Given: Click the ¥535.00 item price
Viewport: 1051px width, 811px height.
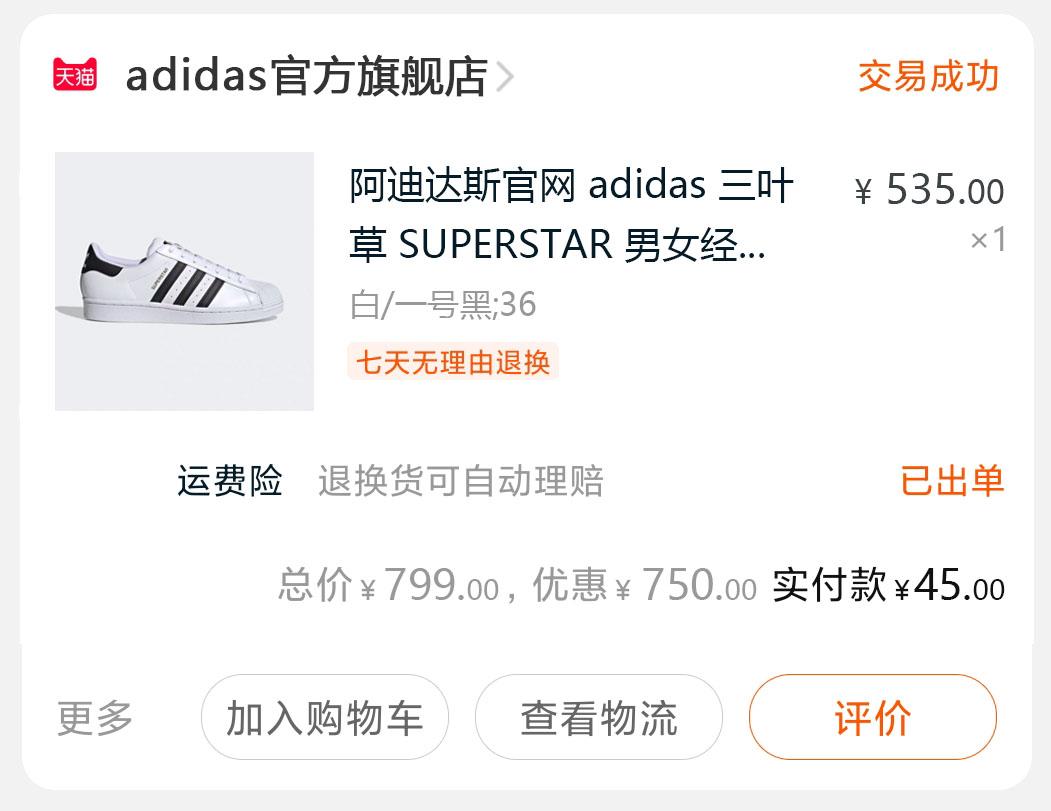Looking at the screenshot, I should click(x=929, y=190).
